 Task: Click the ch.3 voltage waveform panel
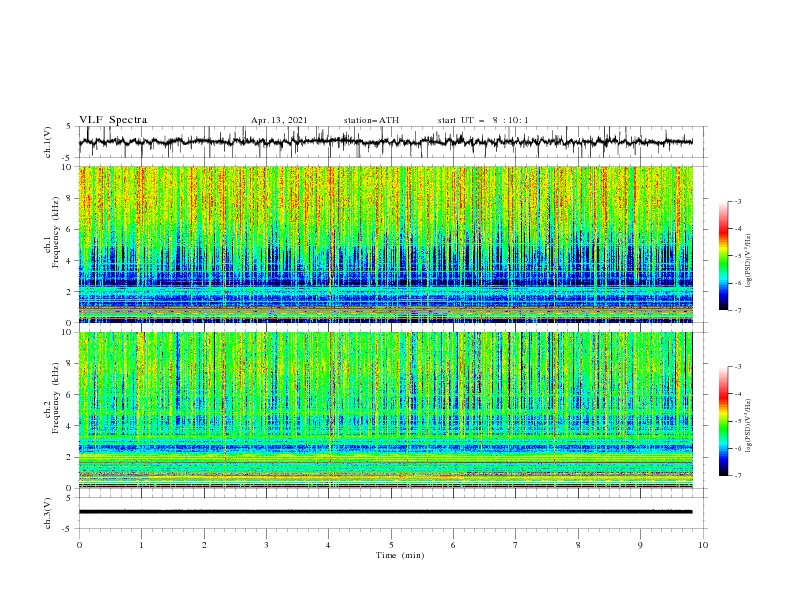point(392,513)
